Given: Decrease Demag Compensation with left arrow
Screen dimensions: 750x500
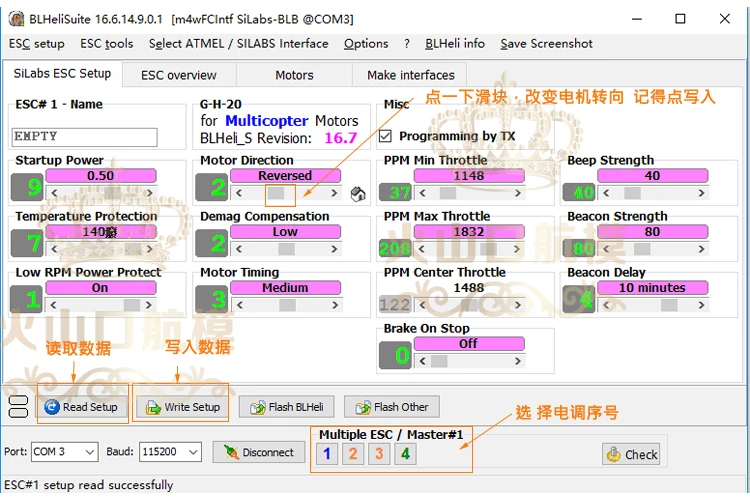Looking at the screenshot, I should click(x=239, y=249).
